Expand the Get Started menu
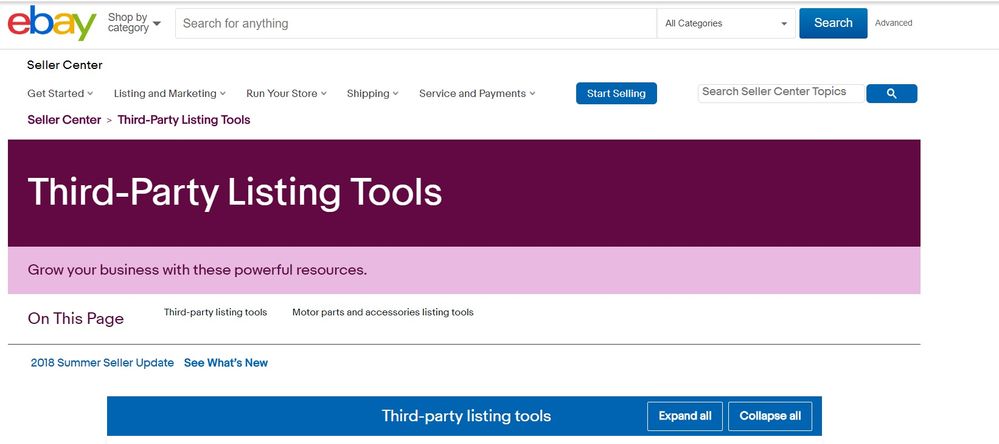 click(60, 94)
